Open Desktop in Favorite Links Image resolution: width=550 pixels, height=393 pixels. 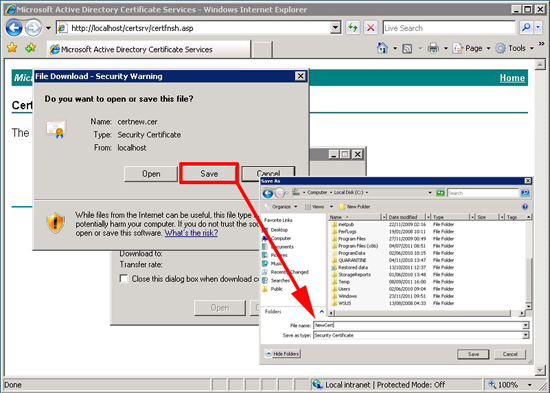coord(275,230)
